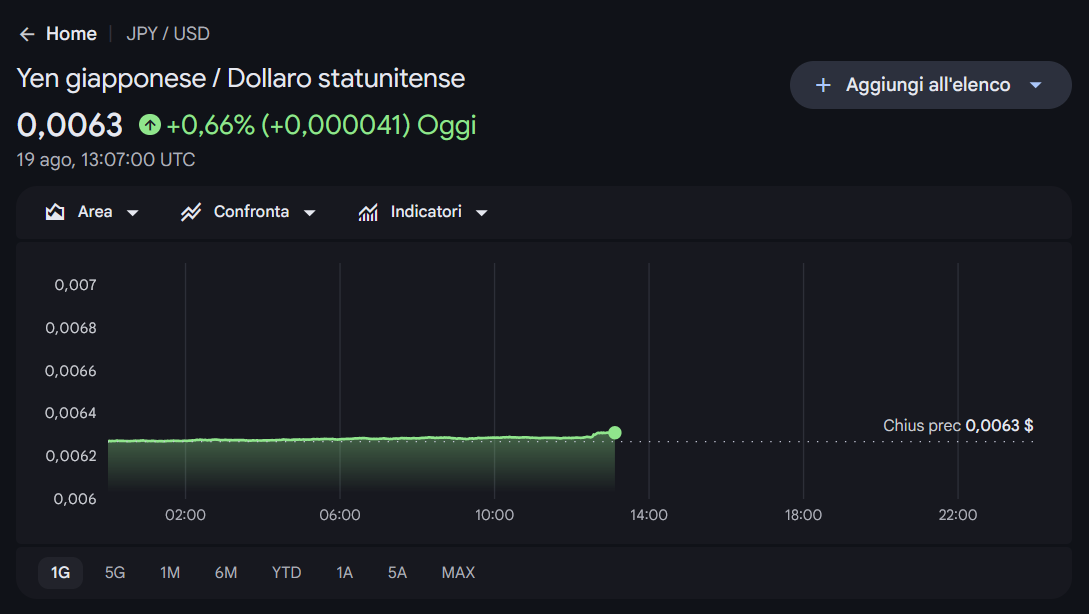Choose the 1A time range
The width and height of the screenshot is (1089, 614).
(344, 573)
